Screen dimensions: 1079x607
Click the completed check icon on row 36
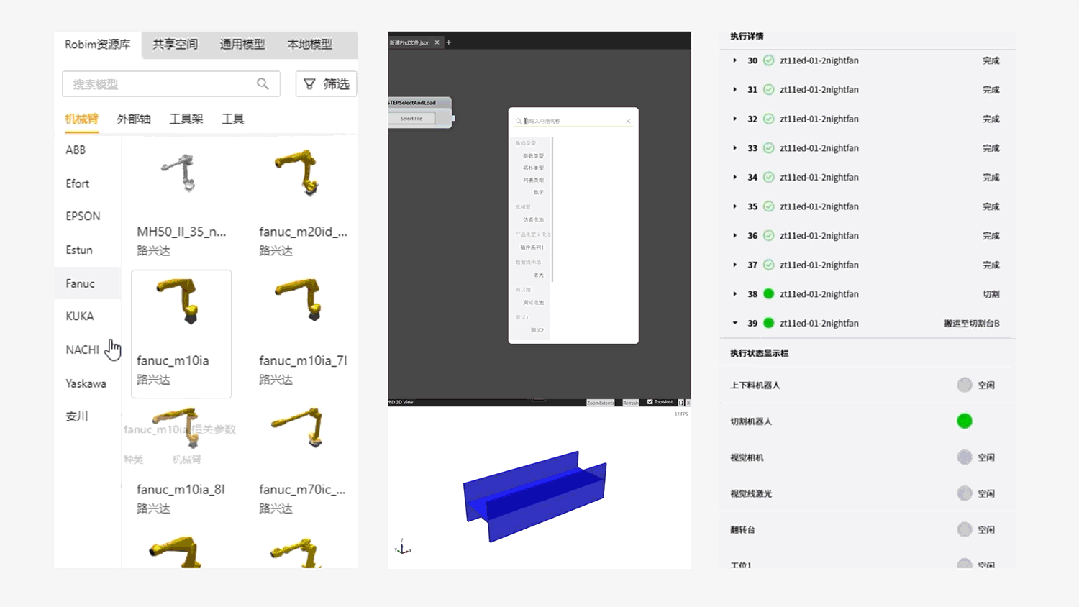(x=769, y=235)
